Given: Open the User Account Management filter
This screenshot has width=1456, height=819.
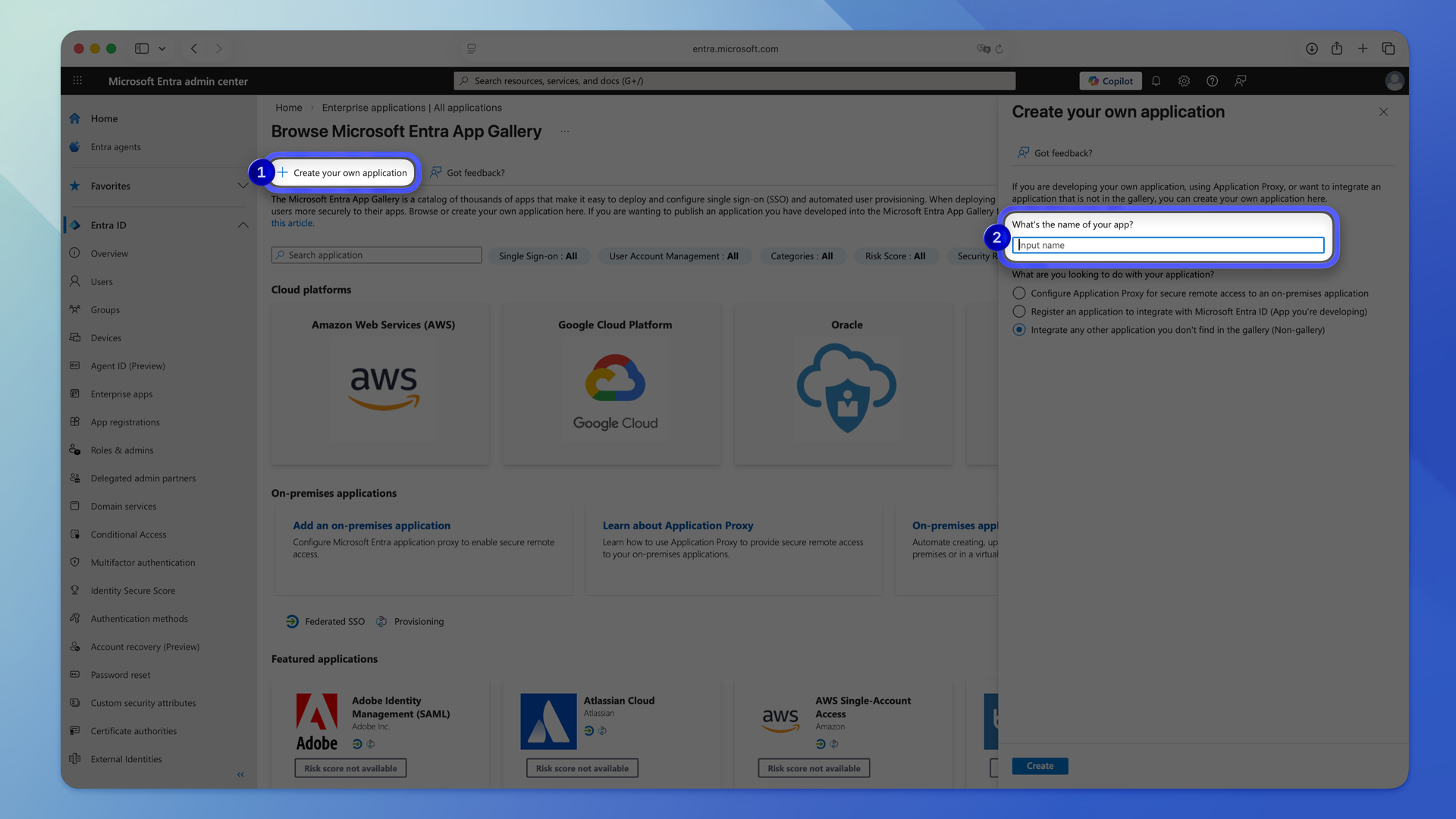Looking at the screenshot, I should click(673, 256).
